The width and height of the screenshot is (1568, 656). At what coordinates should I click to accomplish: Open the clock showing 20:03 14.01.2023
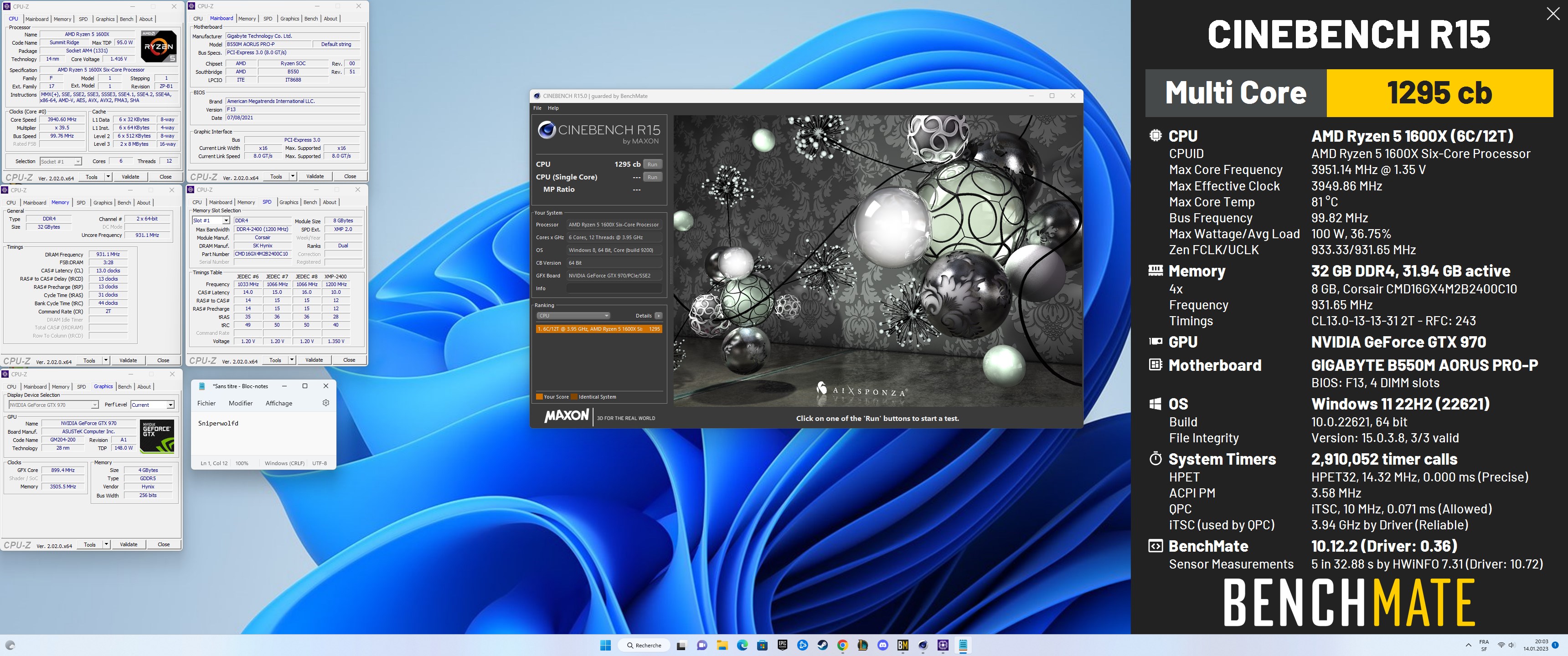[x=1535, y=645]
